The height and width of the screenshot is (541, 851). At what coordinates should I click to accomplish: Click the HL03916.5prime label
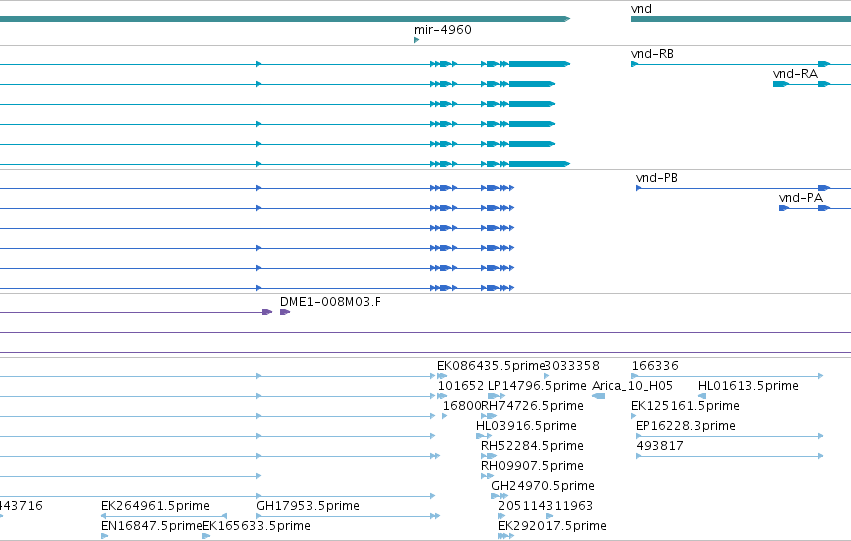click(526, 426)
